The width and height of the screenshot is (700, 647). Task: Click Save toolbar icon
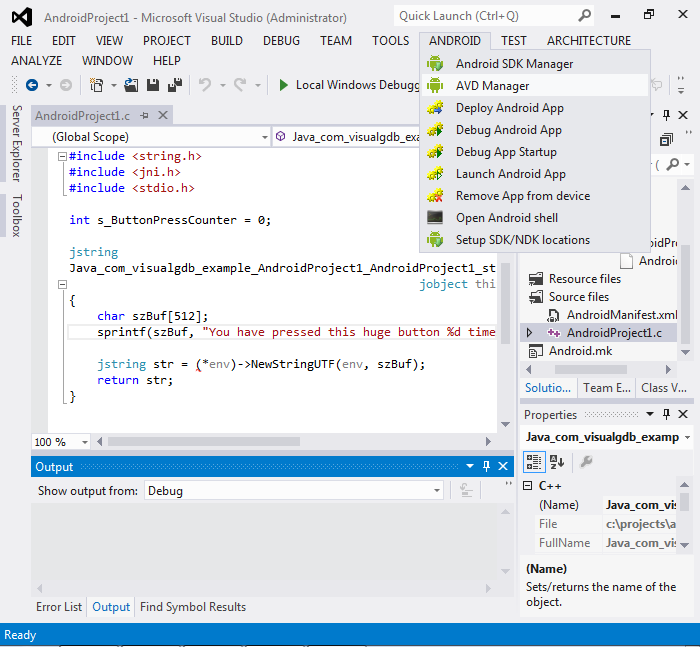[x=153, y=85]
